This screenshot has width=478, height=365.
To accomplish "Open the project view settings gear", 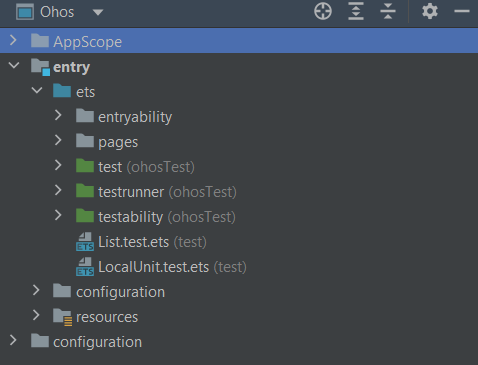I will click(x=430, y=11).
